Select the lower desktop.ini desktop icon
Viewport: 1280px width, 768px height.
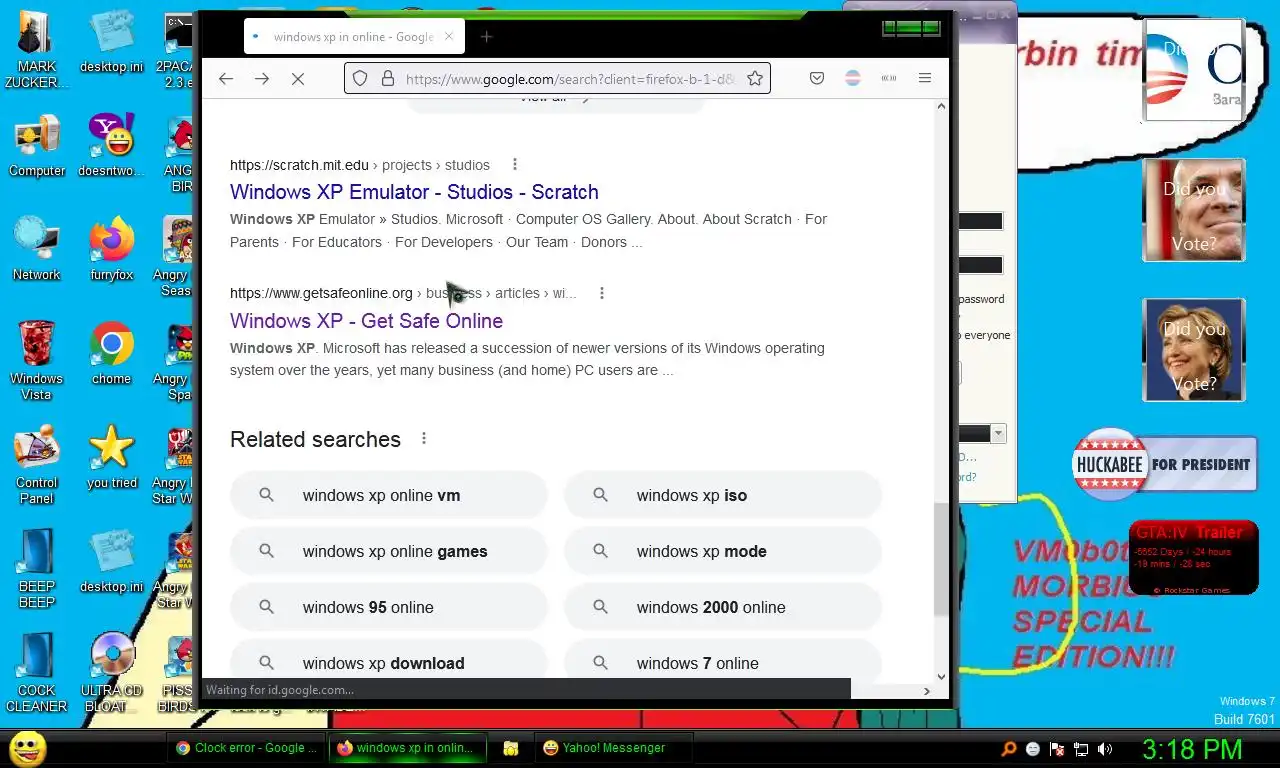111,561
